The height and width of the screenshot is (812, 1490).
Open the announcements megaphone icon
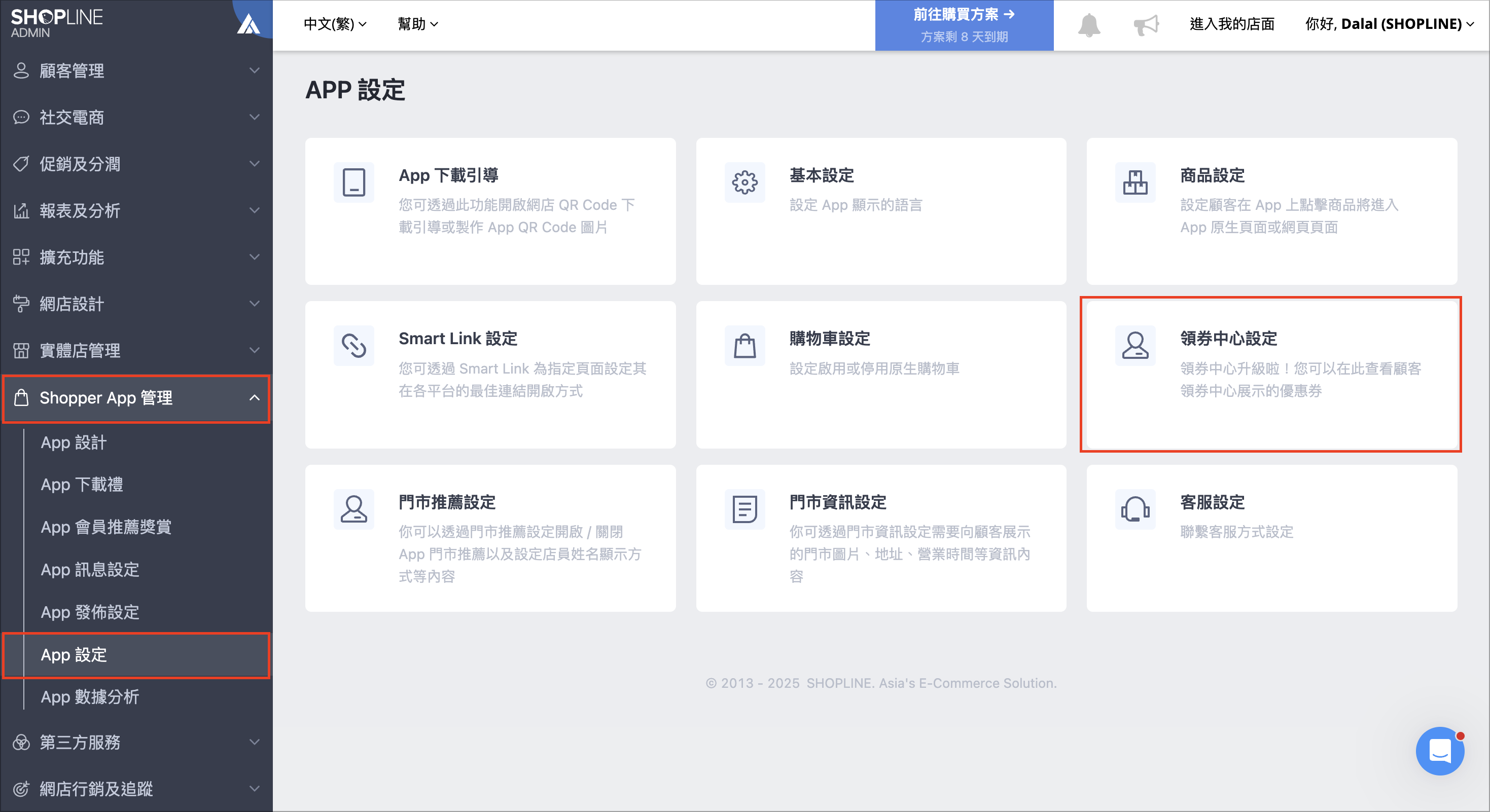click(x=1146, y=25)
